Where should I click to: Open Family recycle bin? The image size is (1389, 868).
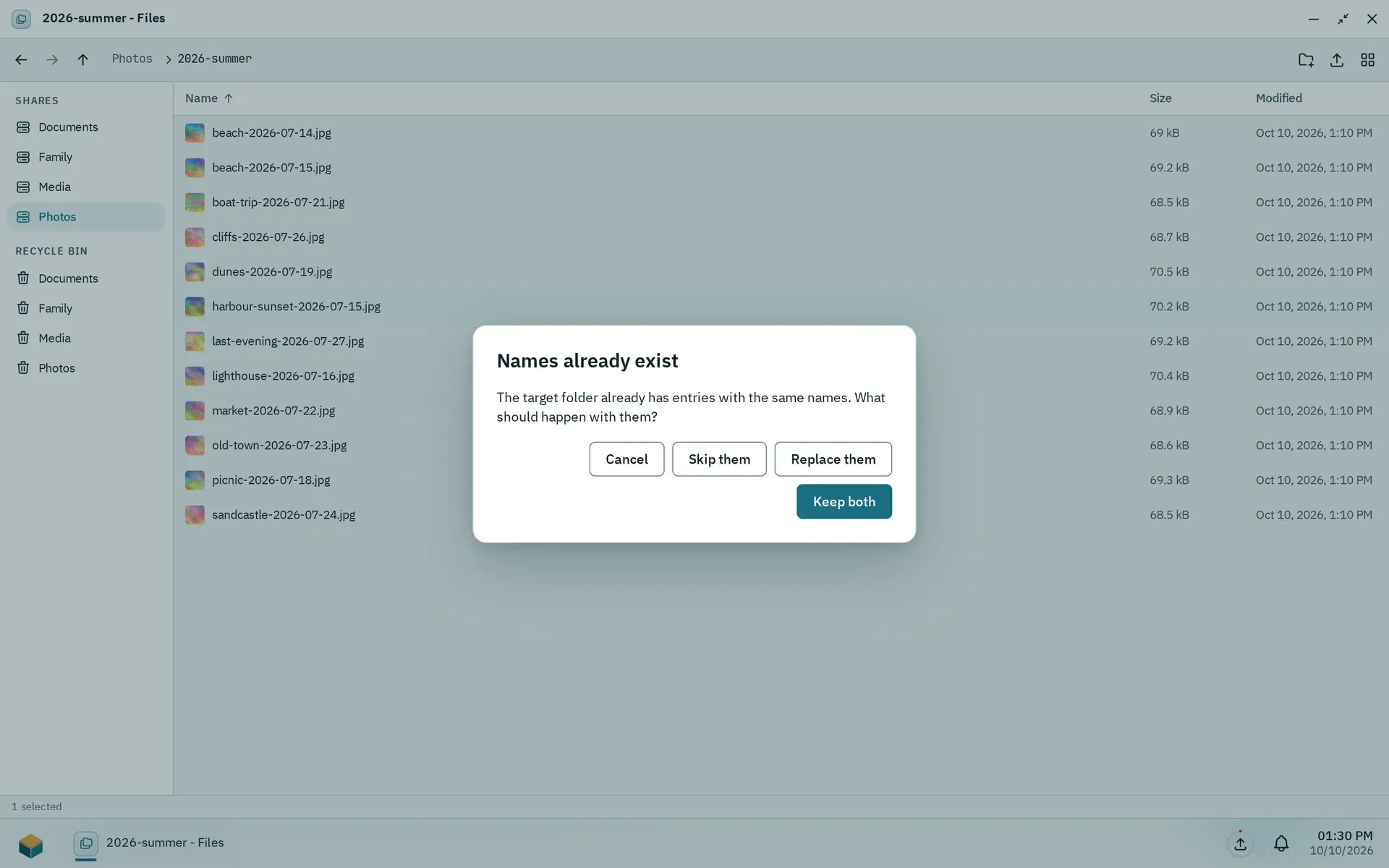(x=86, y=308)
